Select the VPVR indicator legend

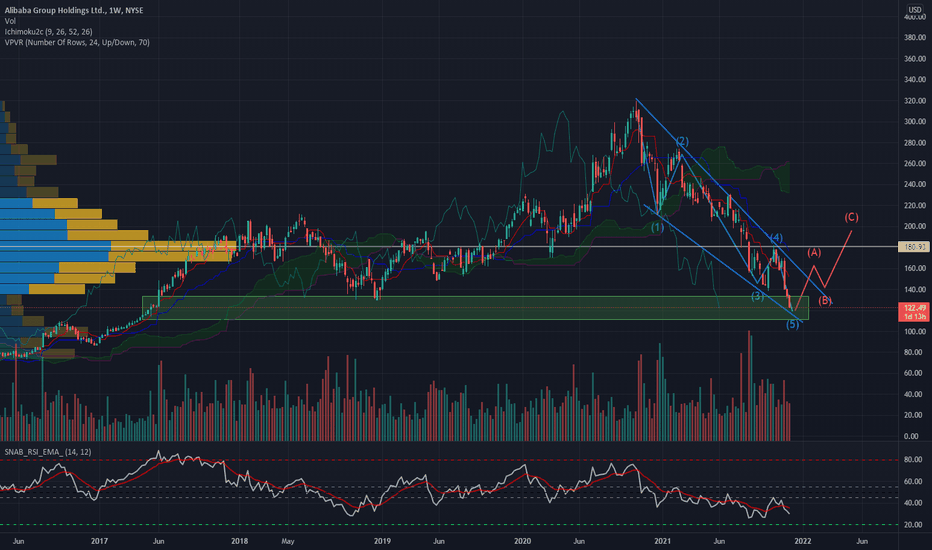(77, 42)
